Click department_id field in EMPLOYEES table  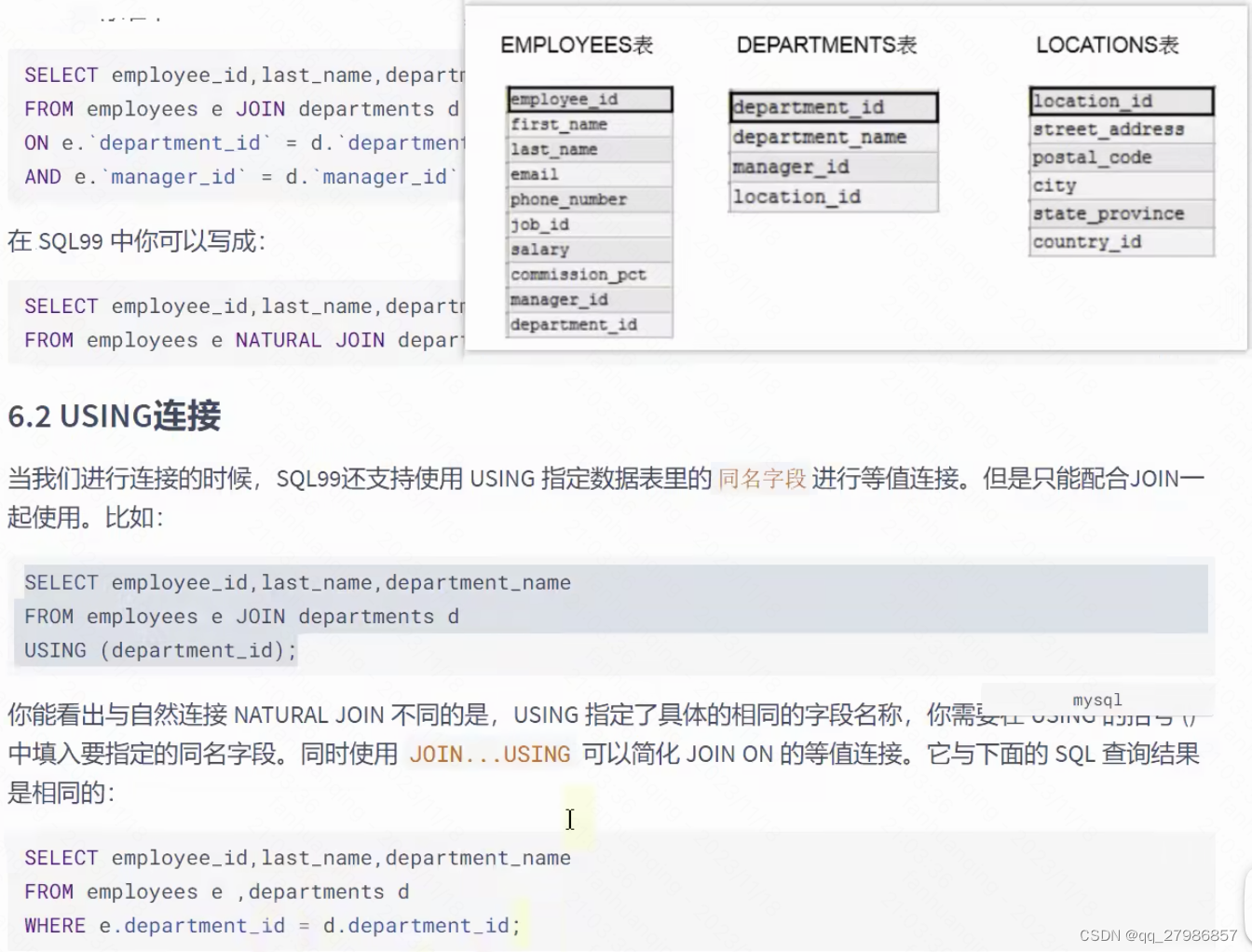click(x=590, y=325)
